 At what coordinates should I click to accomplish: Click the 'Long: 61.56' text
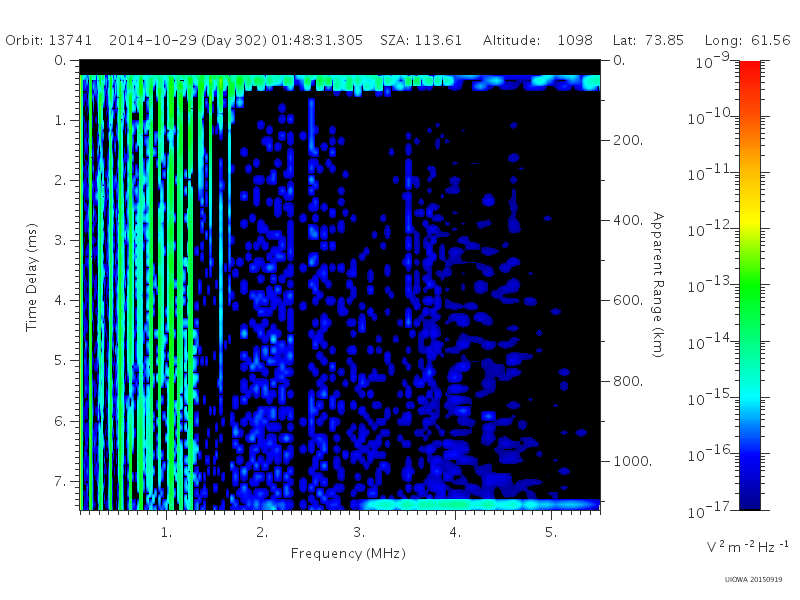pyautogui.click(x=747, y=40)
